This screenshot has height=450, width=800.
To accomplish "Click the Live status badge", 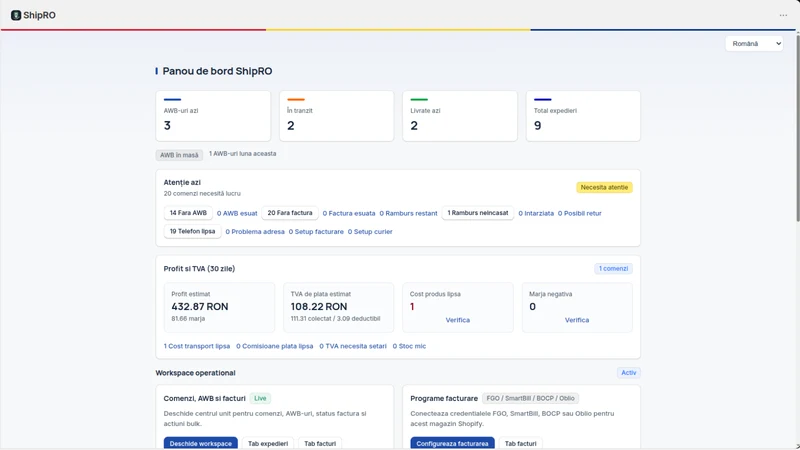I will (x=260, y=398).
